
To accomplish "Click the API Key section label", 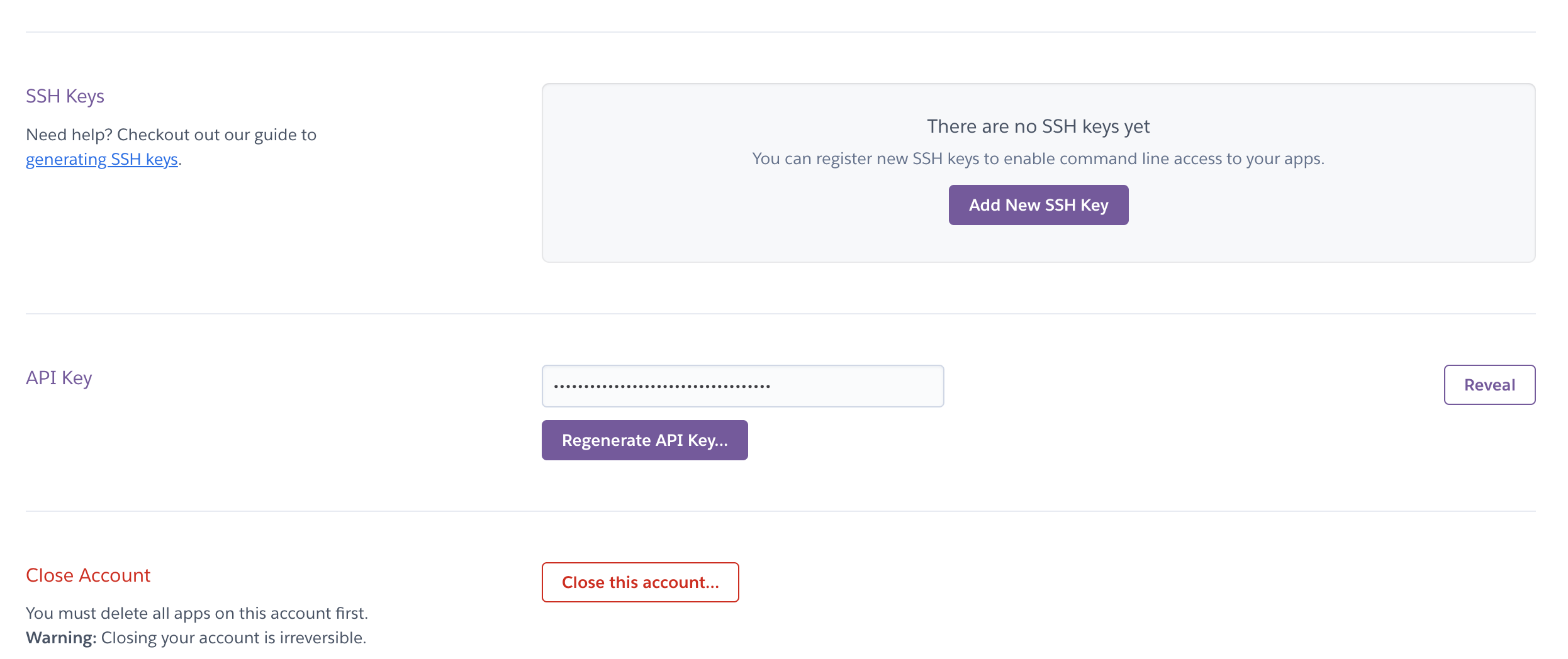I will 58,378.
